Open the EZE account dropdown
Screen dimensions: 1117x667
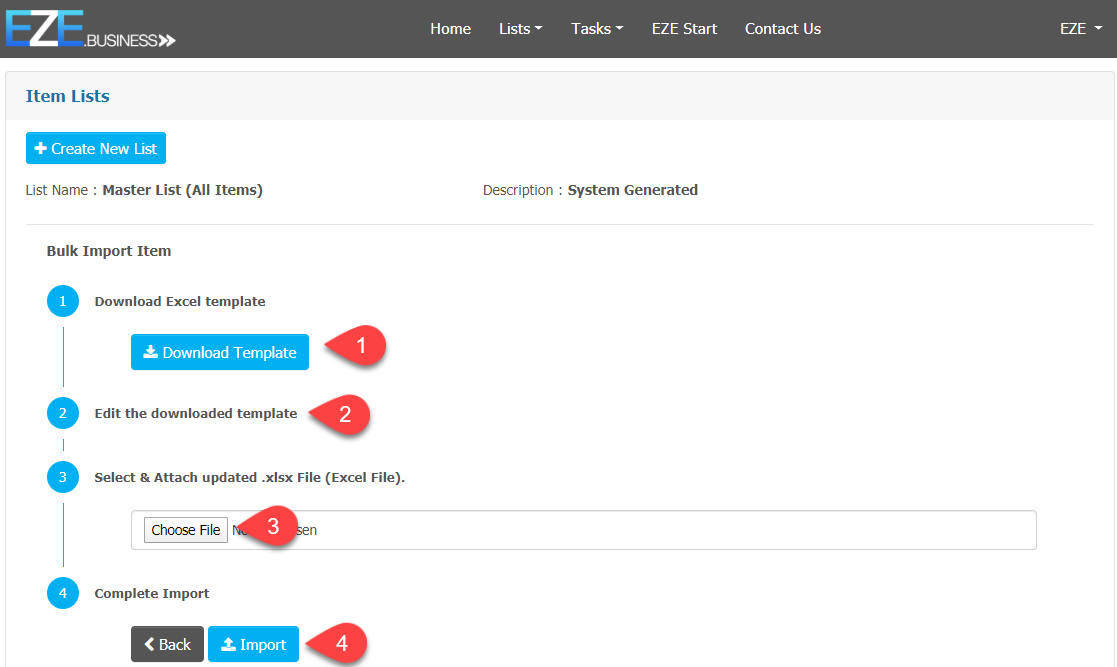pyautogui.click(x=1079, y=29)
